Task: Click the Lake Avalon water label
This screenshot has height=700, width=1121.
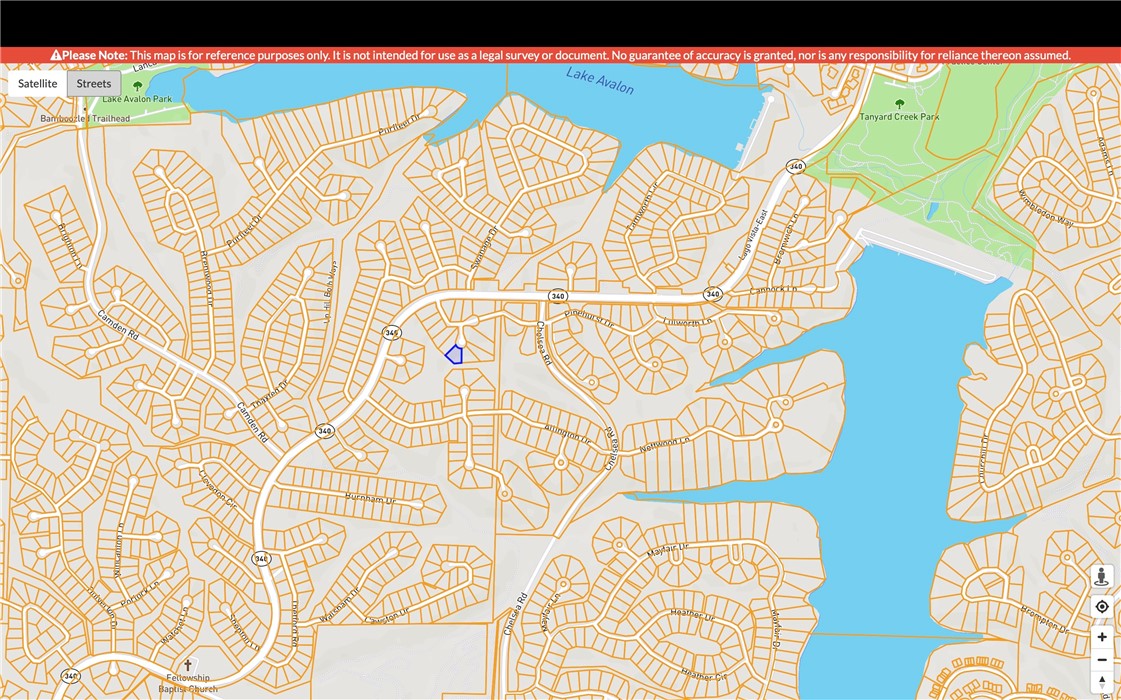Action: (600, 81)
